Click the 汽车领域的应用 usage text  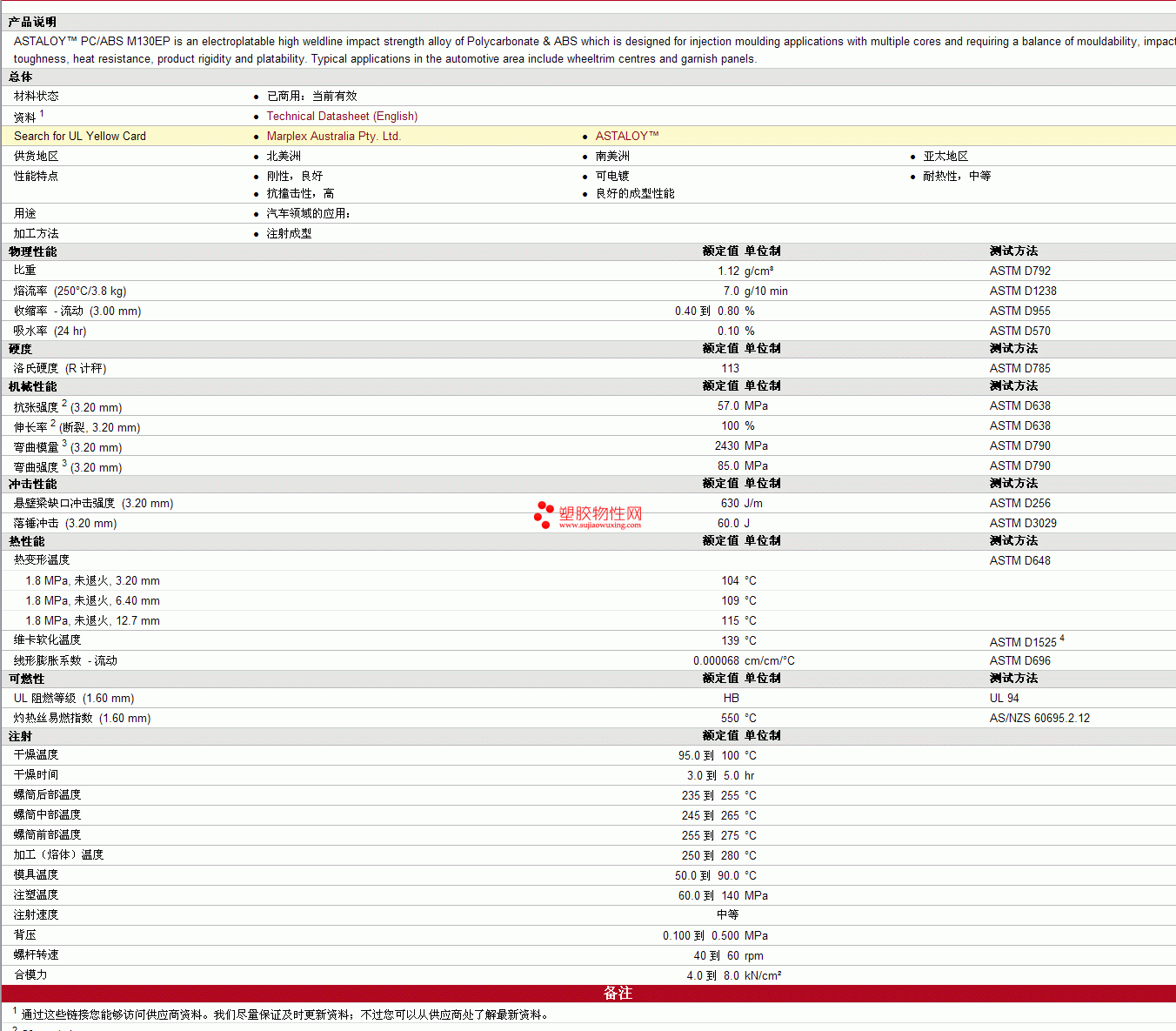point(309,213)
